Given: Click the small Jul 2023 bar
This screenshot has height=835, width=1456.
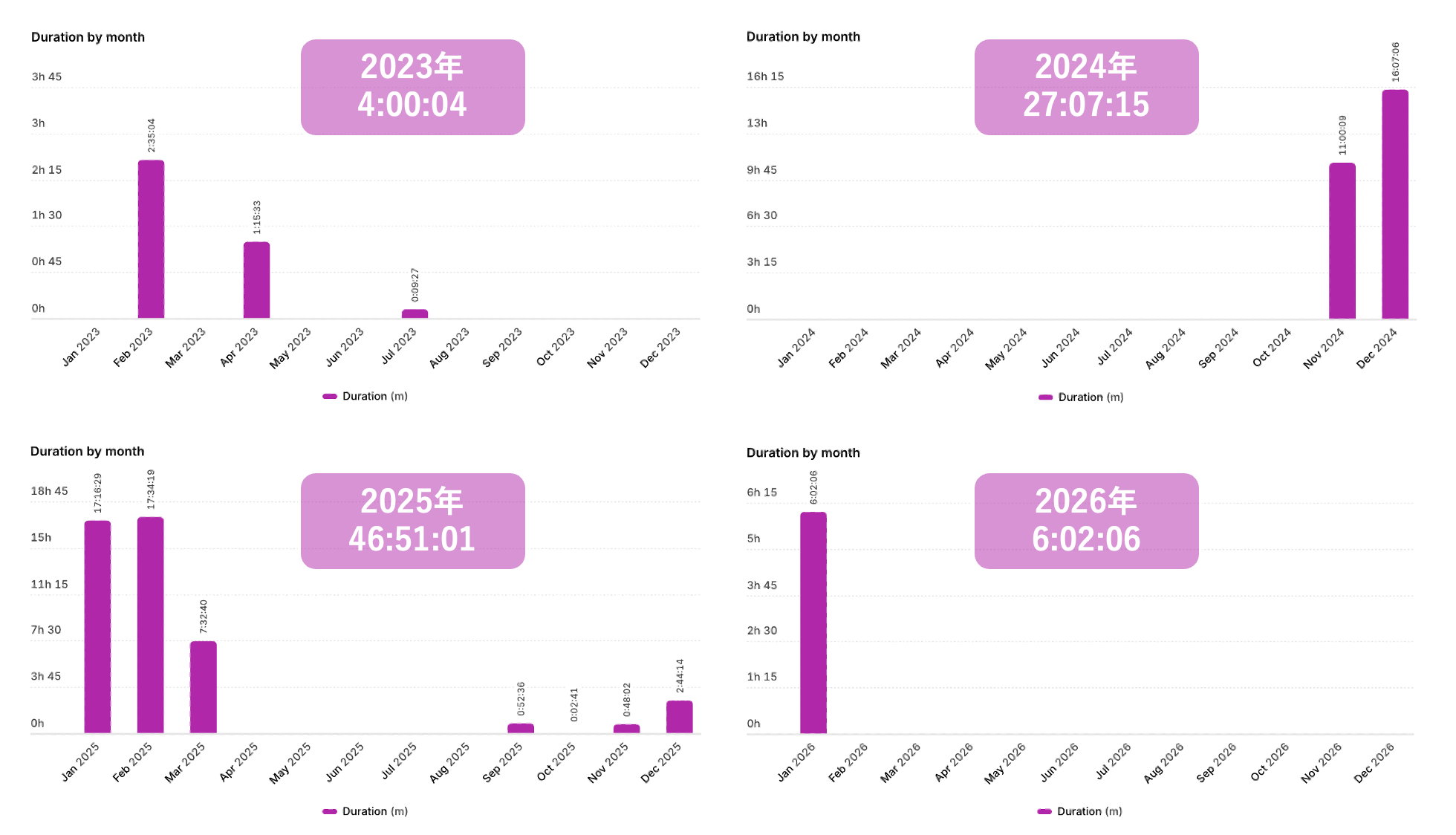Looking at the screenshot, I should (415, 313).
